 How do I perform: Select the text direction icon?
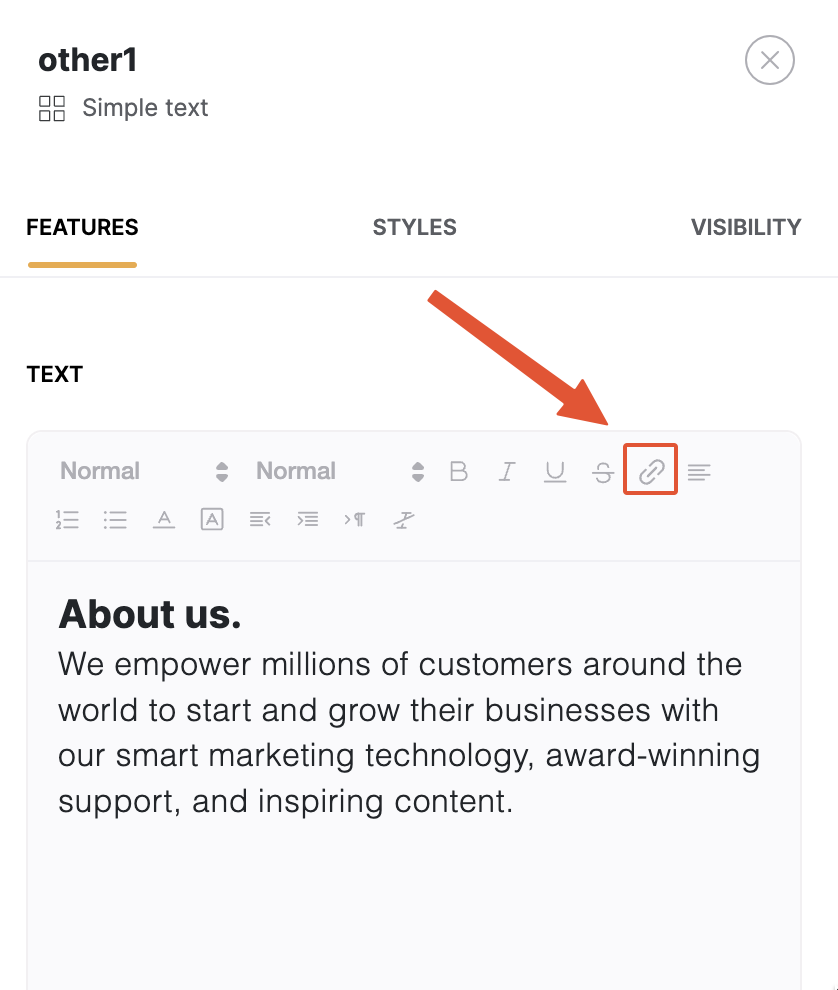[355, 519]
